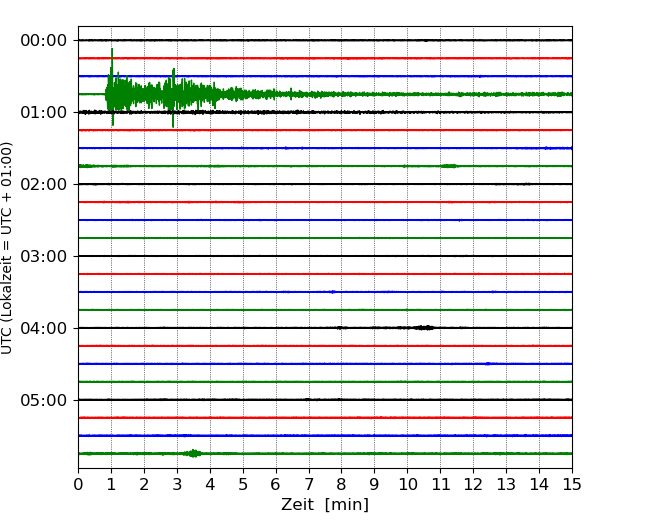Screen dimensions: 650x520
Task: Click the green disturbance near minute 11 at 01:45
Action: [x=449, y=165]
